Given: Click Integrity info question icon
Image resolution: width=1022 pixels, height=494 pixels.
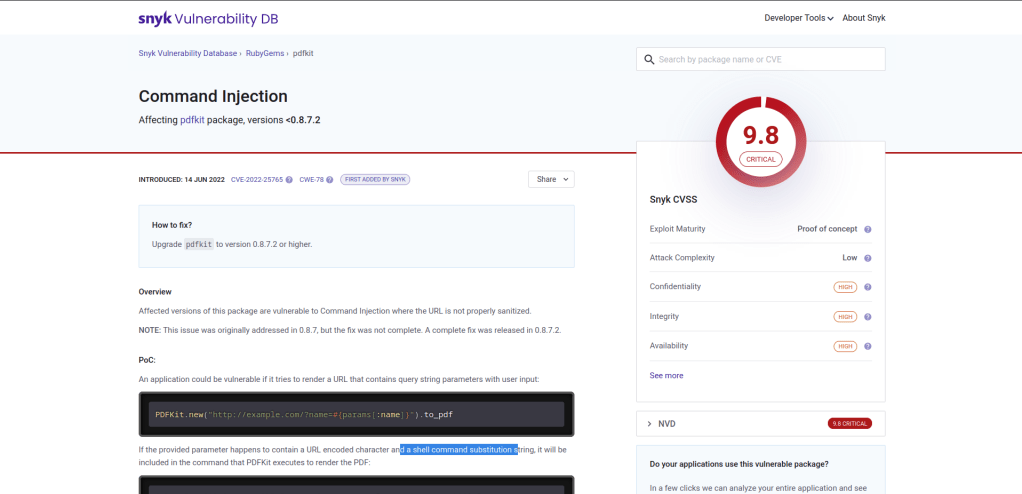Looking at the screenshot, I should [x=867, y=317].
